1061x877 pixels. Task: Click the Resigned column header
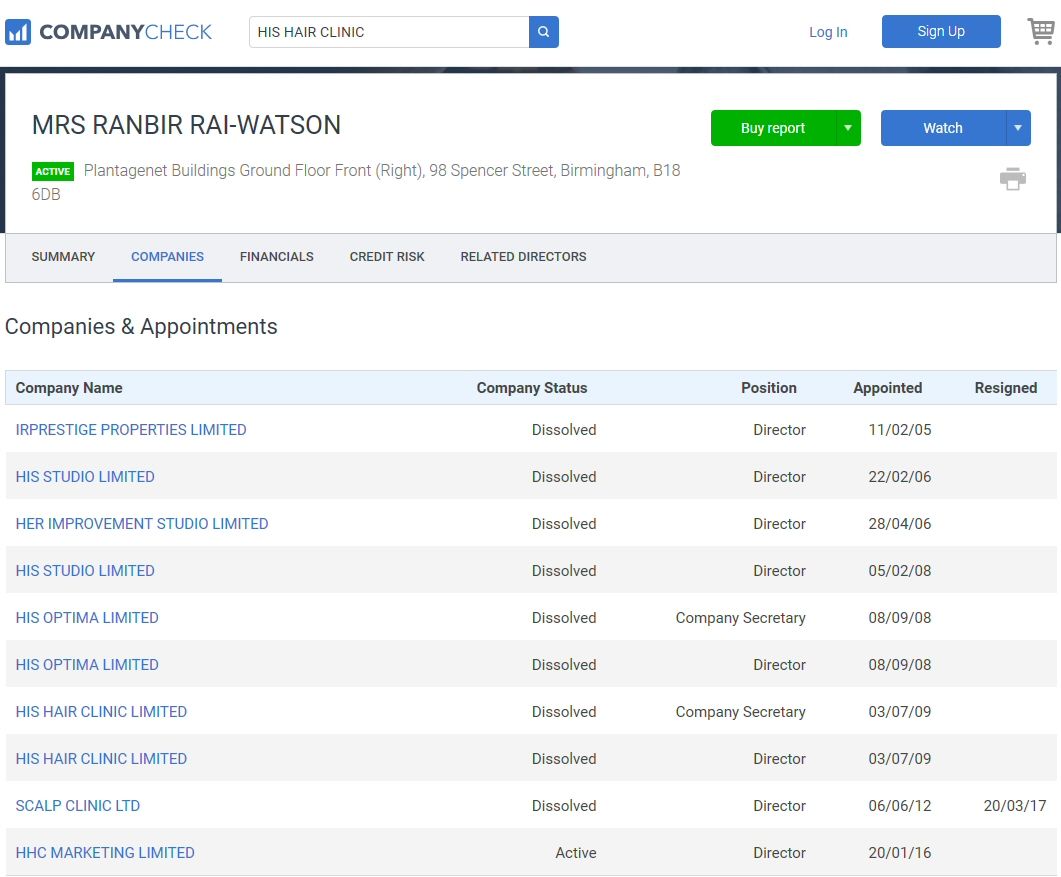tap(1006, 388)
